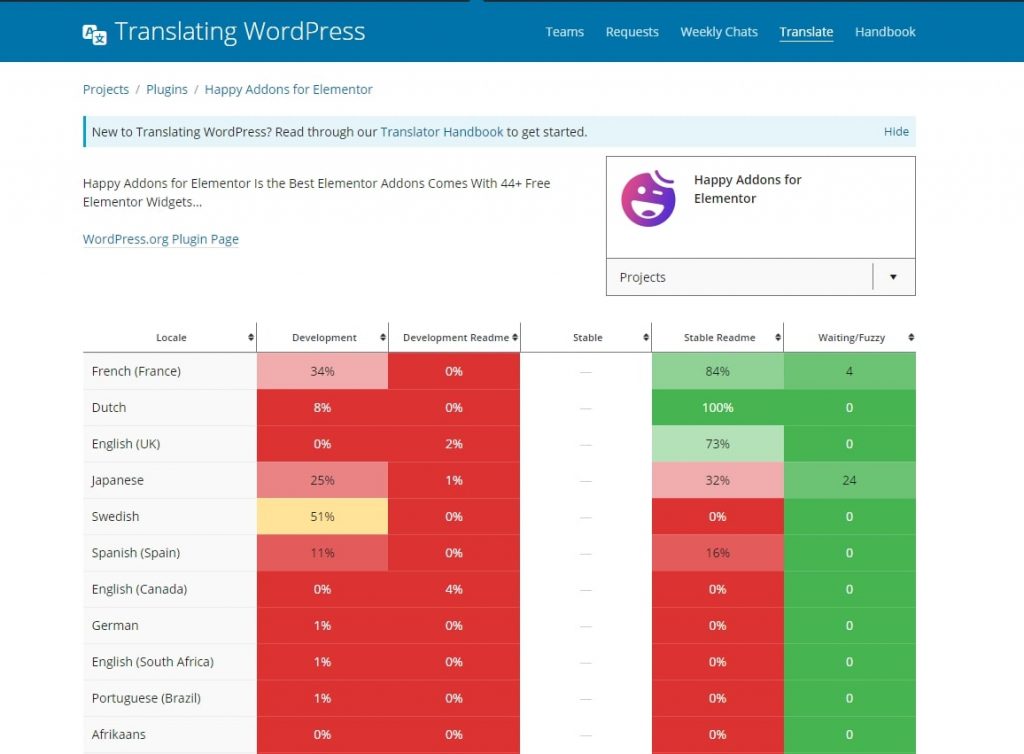Open the Teams menu item
Image resolution: width=1024 pixels, height=754 pixels.
coord(565,32)
